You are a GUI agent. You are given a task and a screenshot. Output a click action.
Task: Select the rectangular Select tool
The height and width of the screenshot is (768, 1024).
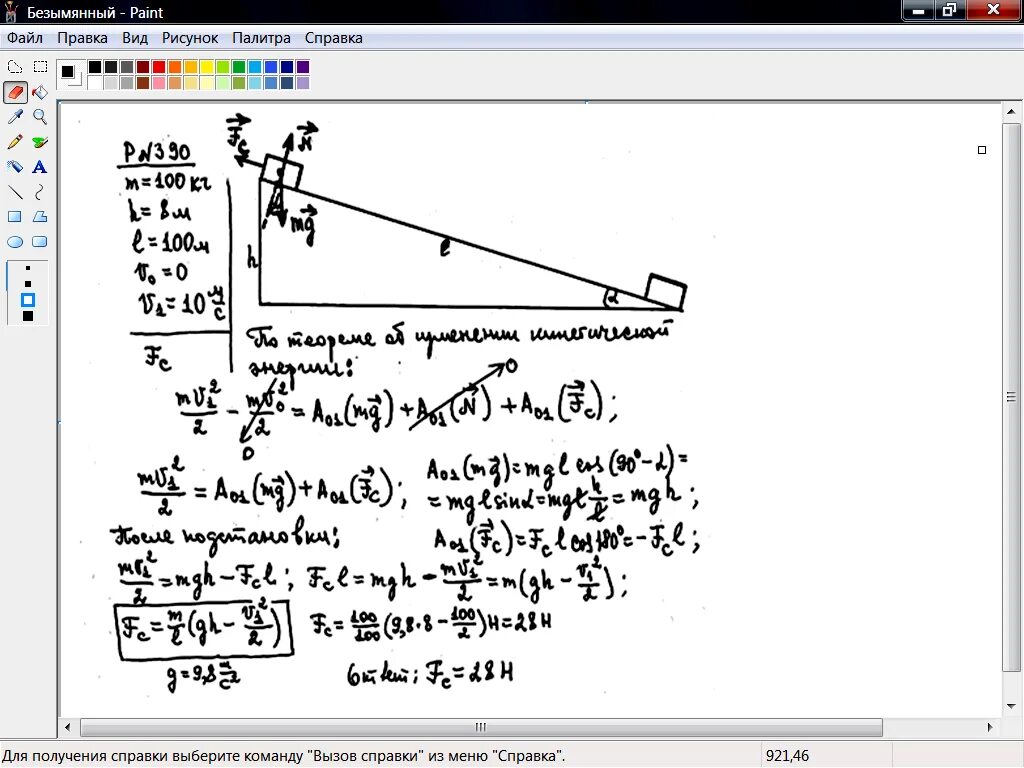(x=40, y=67)
